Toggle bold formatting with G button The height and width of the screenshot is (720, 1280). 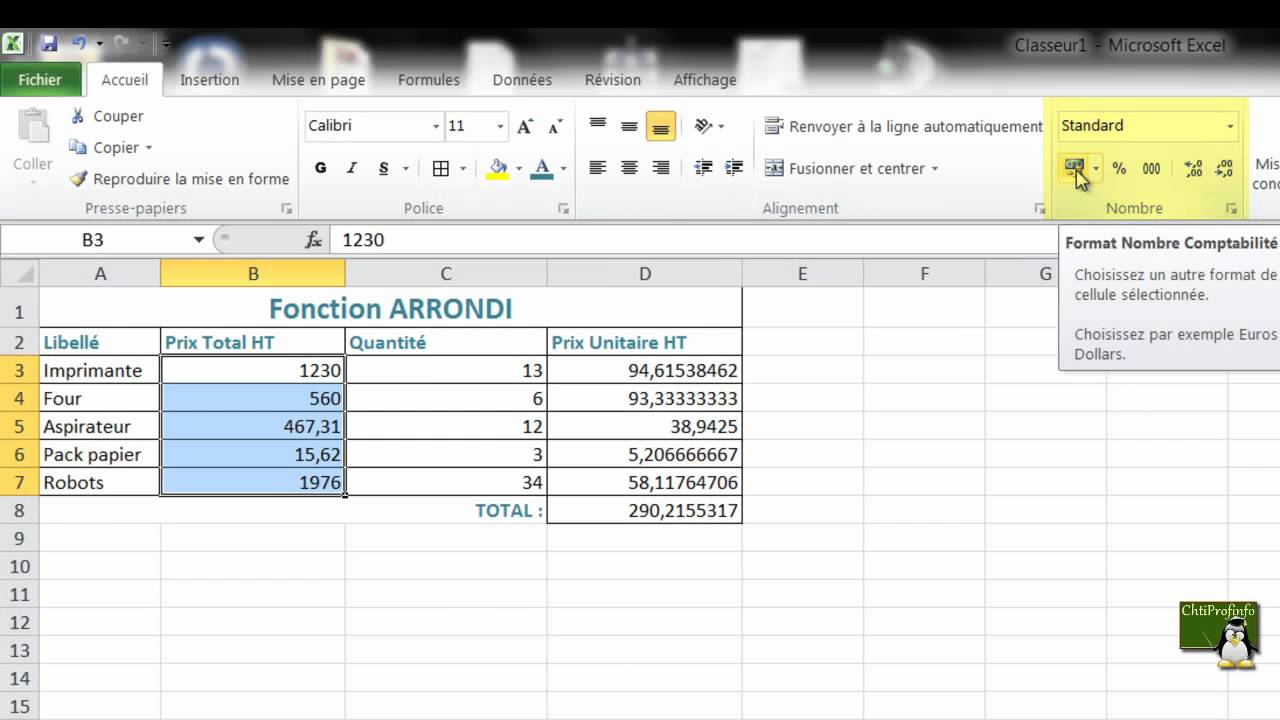click(320, 169)
